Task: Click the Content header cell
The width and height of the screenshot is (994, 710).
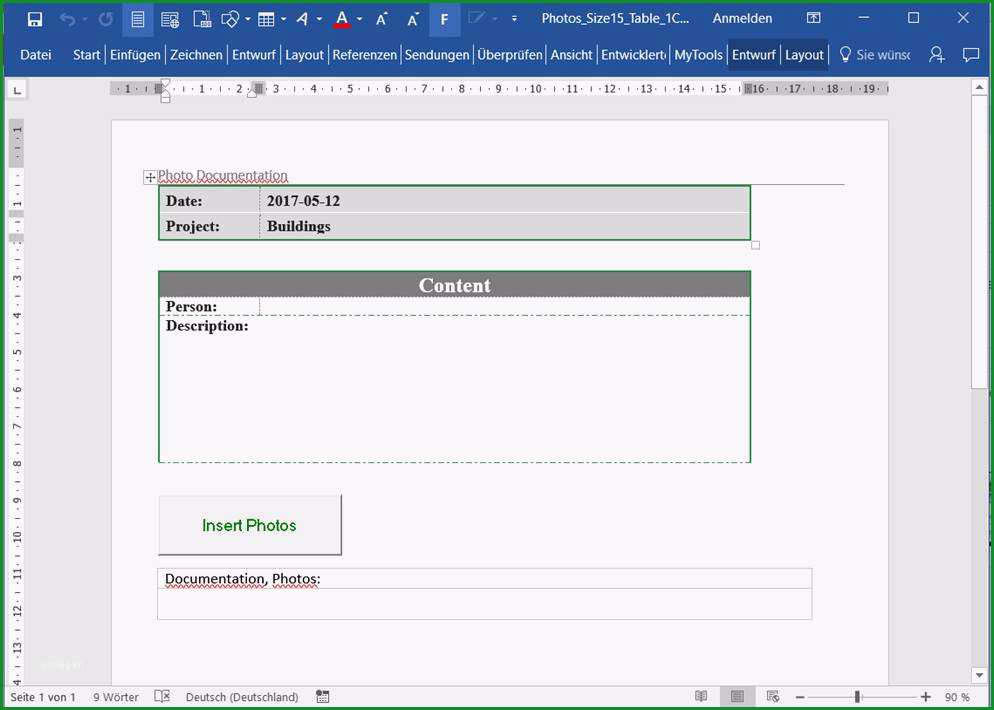Action: pyautogui.click(x=454, y=285)
